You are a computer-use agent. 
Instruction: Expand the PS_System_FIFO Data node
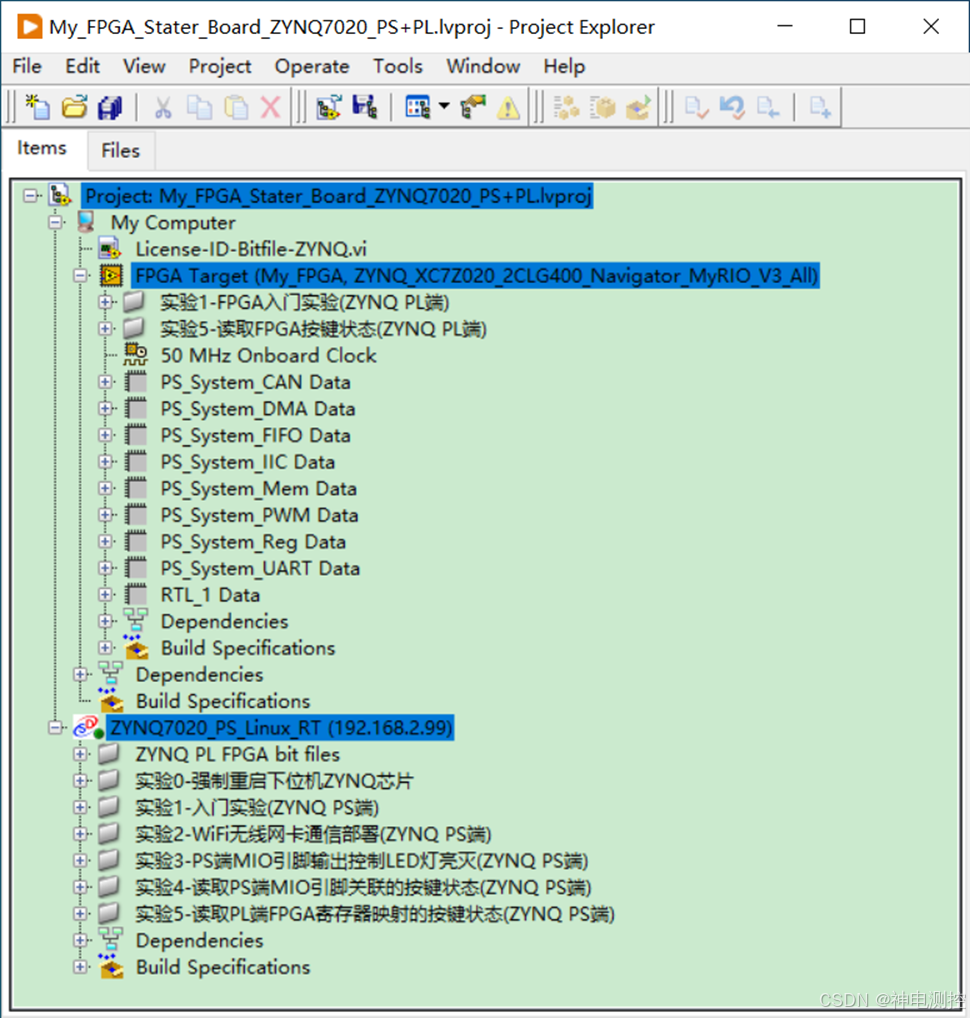pos(105,435)
